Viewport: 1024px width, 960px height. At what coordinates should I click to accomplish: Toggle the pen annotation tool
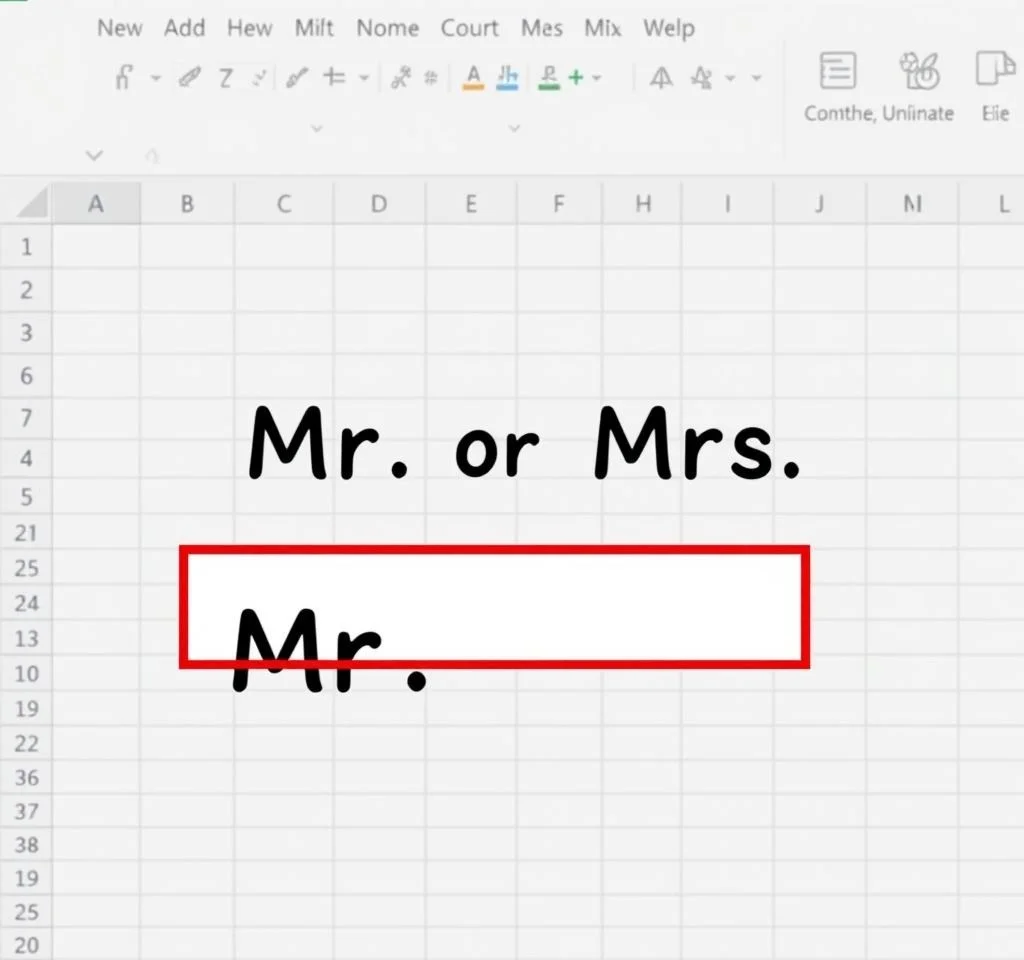click(x=188, y=77)
